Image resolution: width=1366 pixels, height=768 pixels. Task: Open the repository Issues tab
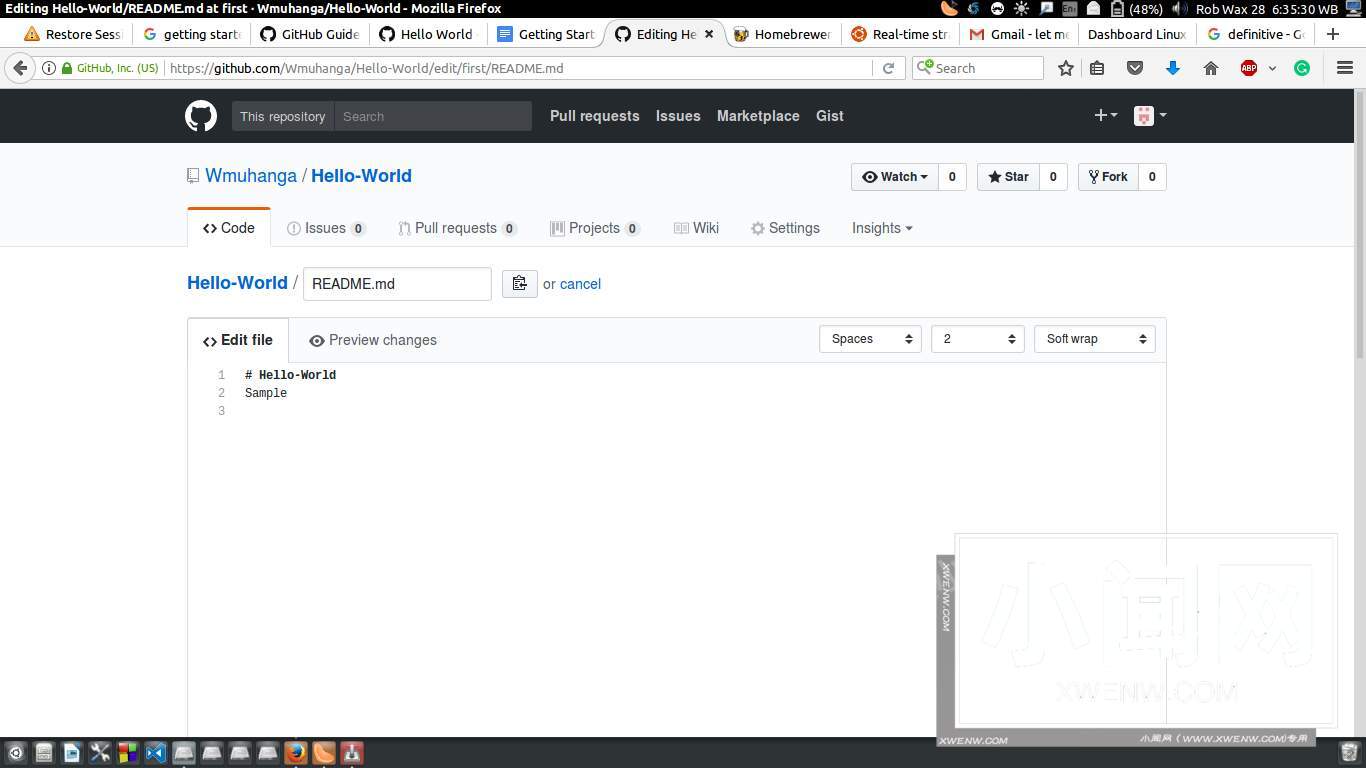(x=326, y=228)
